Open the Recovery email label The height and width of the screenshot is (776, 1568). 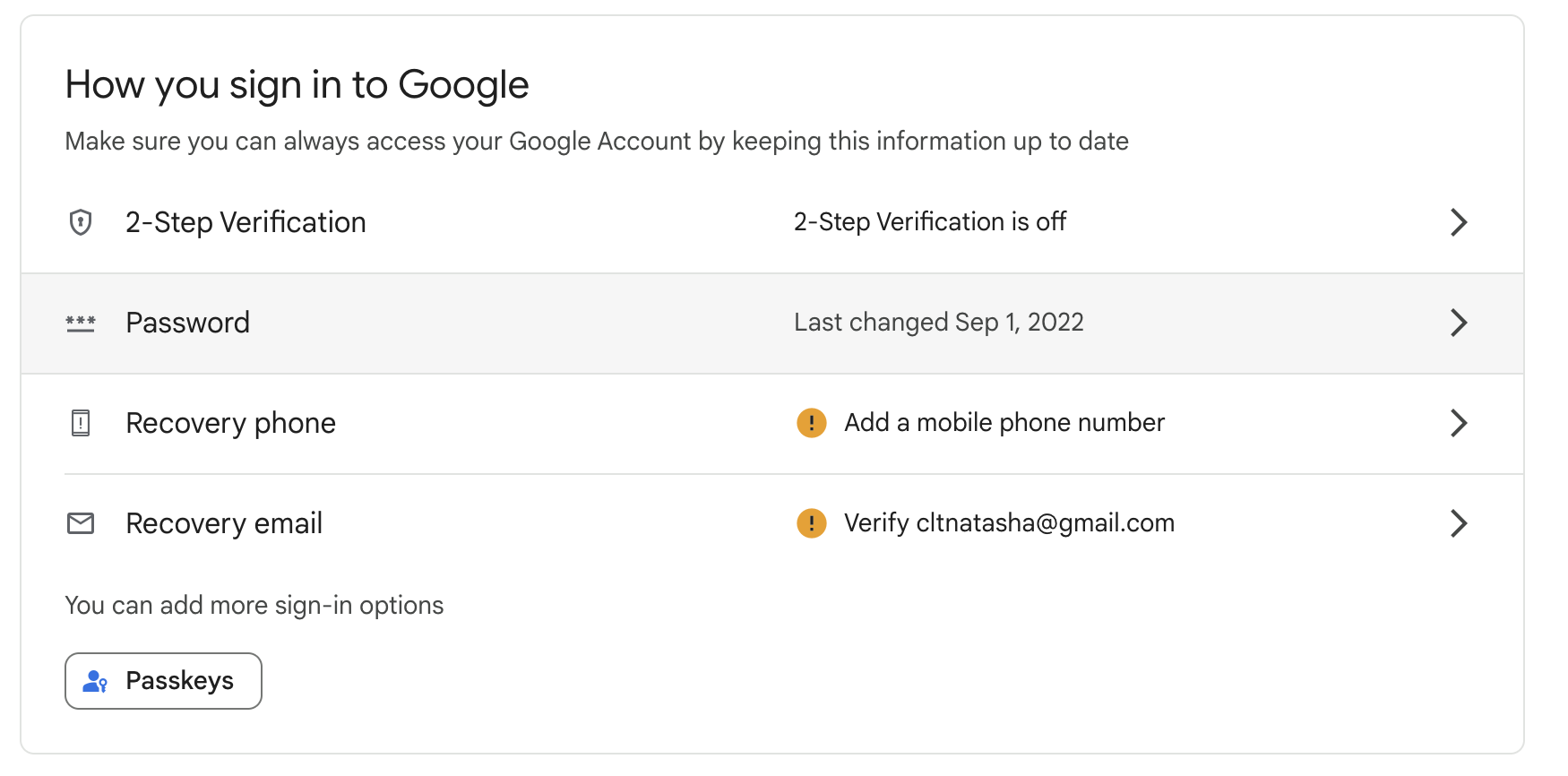click(224, 523)
